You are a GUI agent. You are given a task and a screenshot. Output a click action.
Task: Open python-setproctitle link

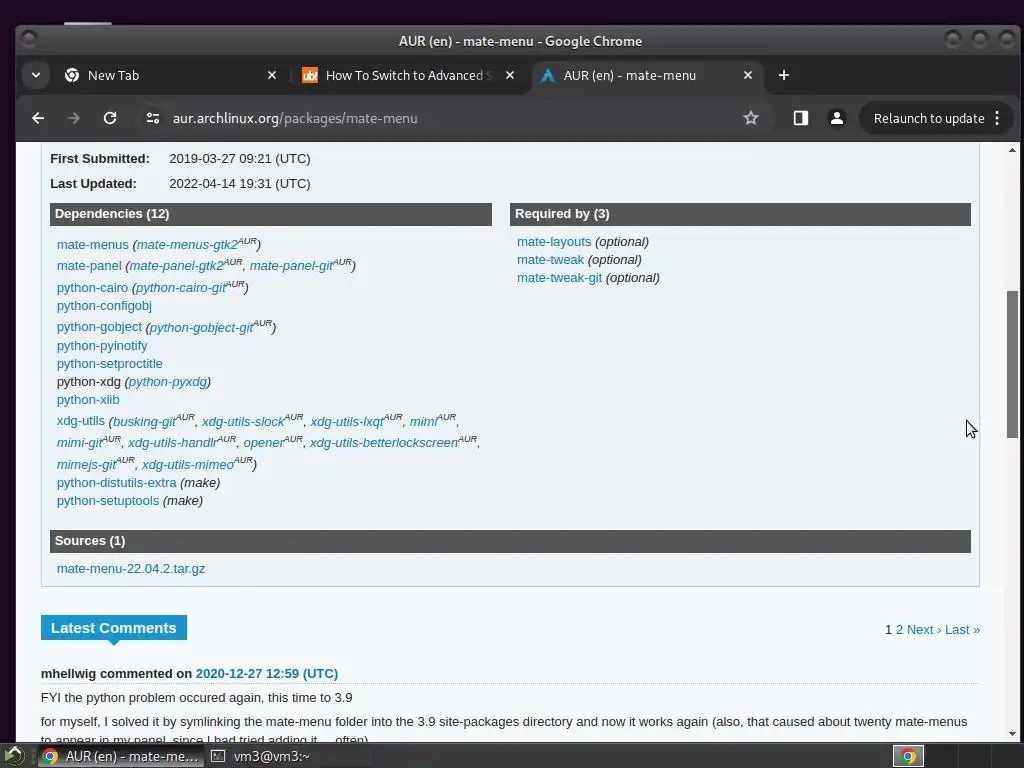[110, 364]
